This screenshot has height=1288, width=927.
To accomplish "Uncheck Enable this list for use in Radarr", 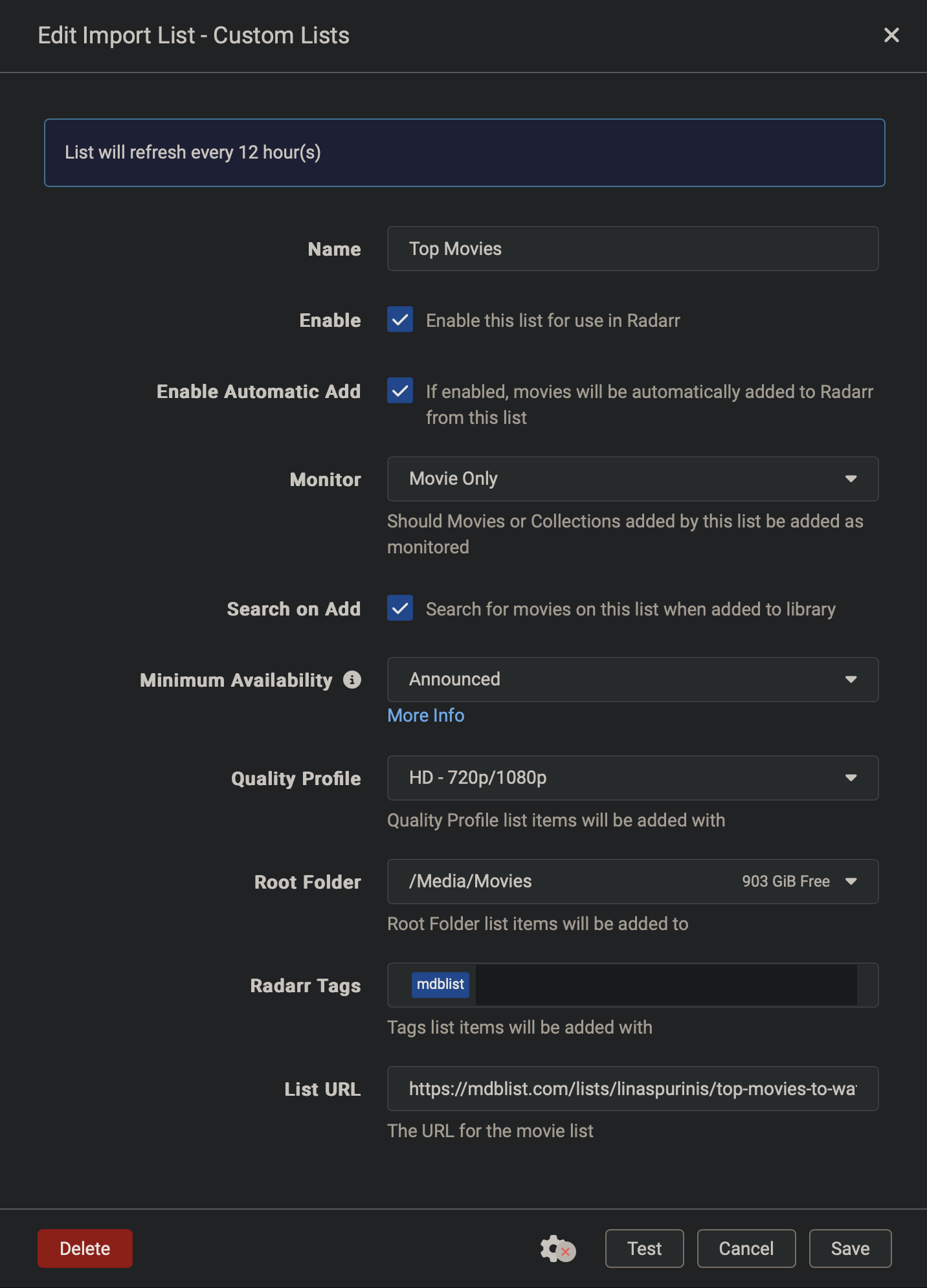I will 400,320.
